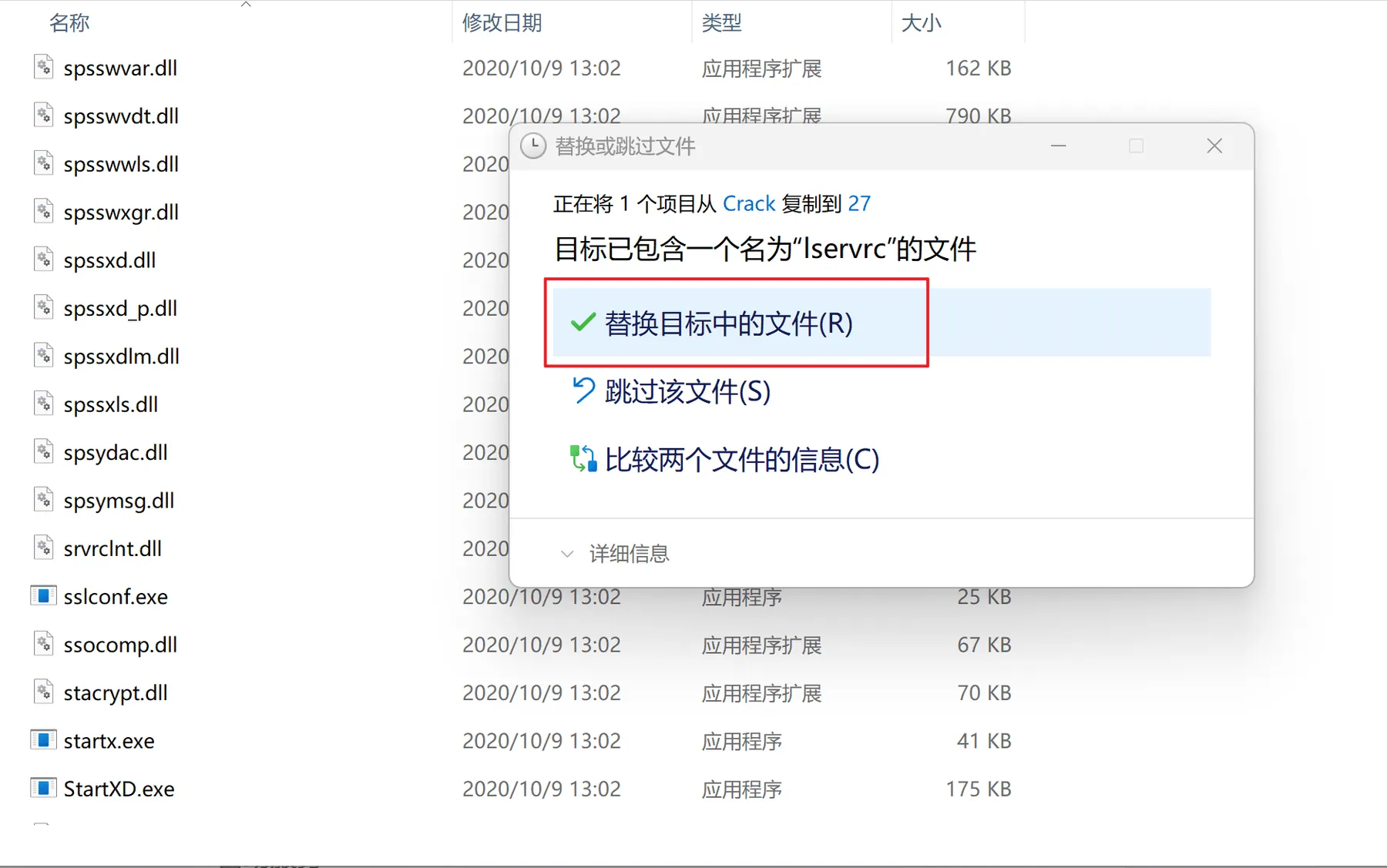Close the 替换或跳过文件 dialog
1387x868 pixels.
[1214, 146]
